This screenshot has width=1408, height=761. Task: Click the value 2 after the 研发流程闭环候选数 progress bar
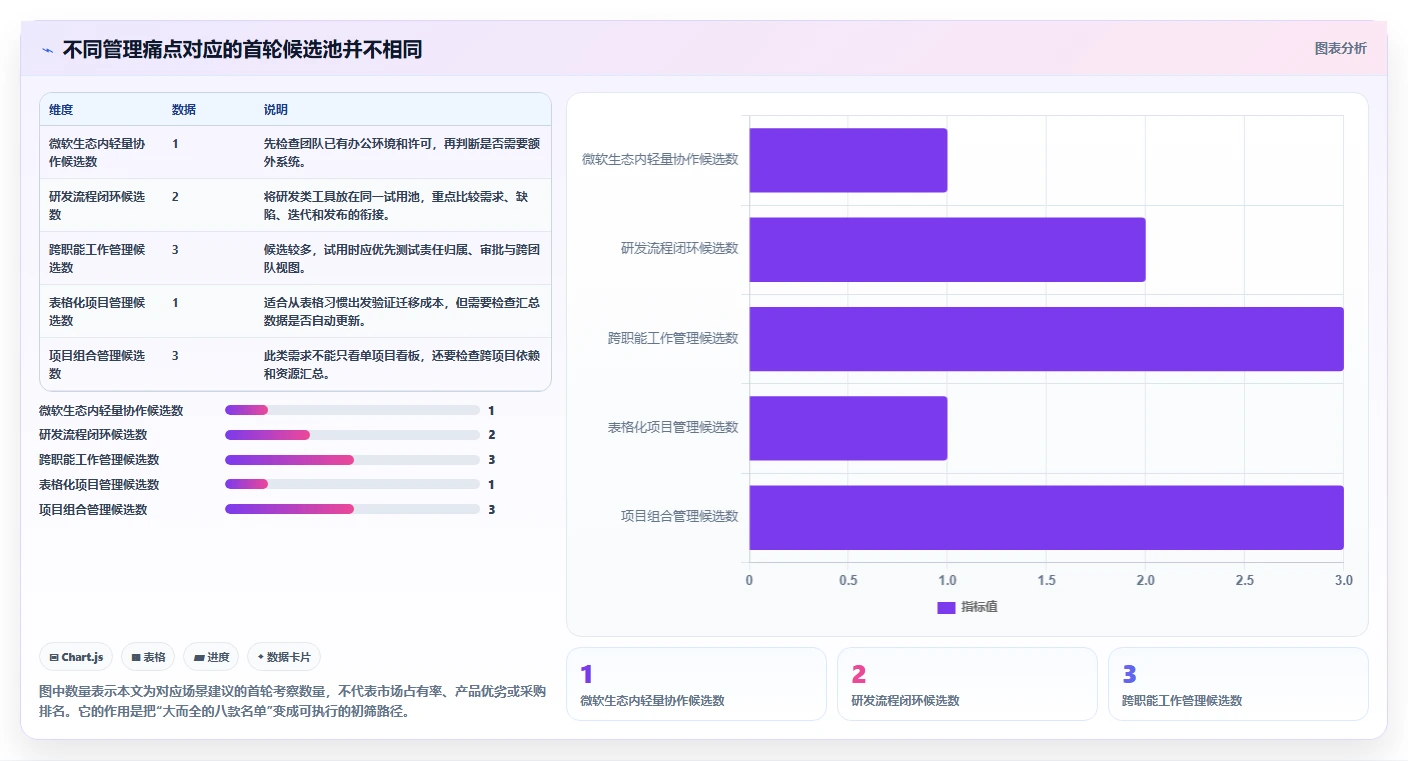click(x=492, y=435)
